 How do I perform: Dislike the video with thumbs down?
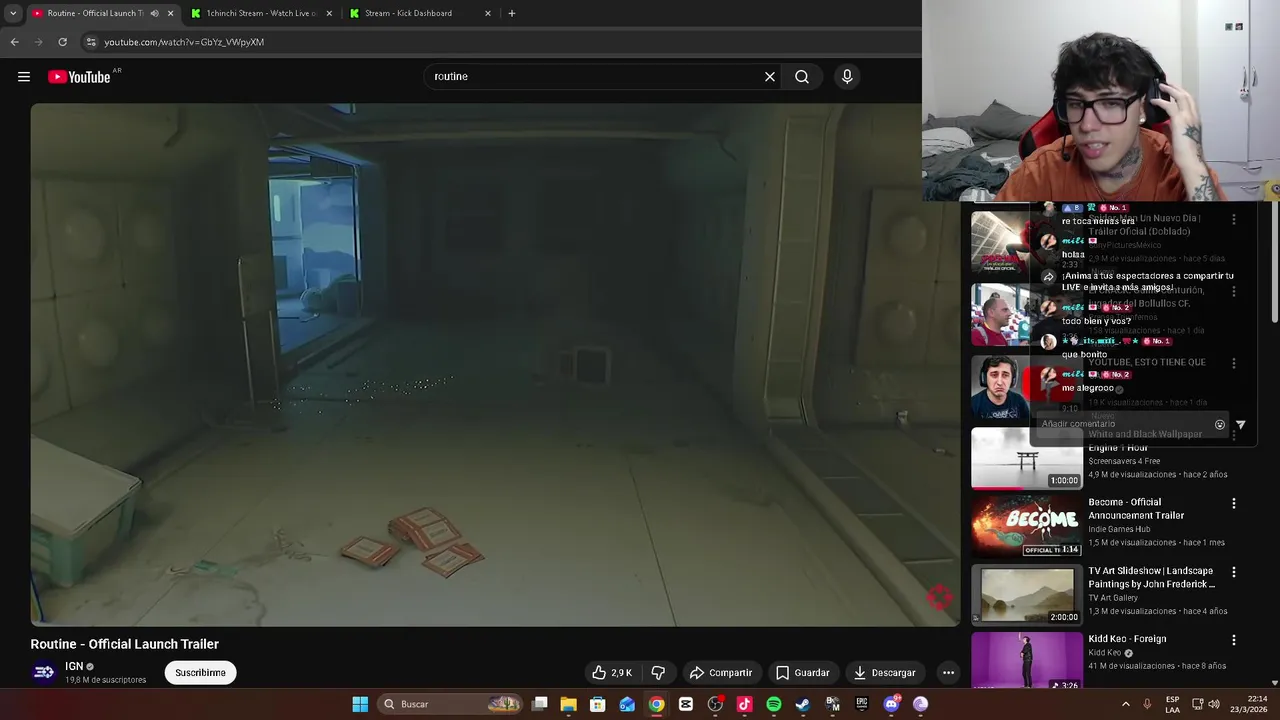pyautogui.click(x=658, y=673)
